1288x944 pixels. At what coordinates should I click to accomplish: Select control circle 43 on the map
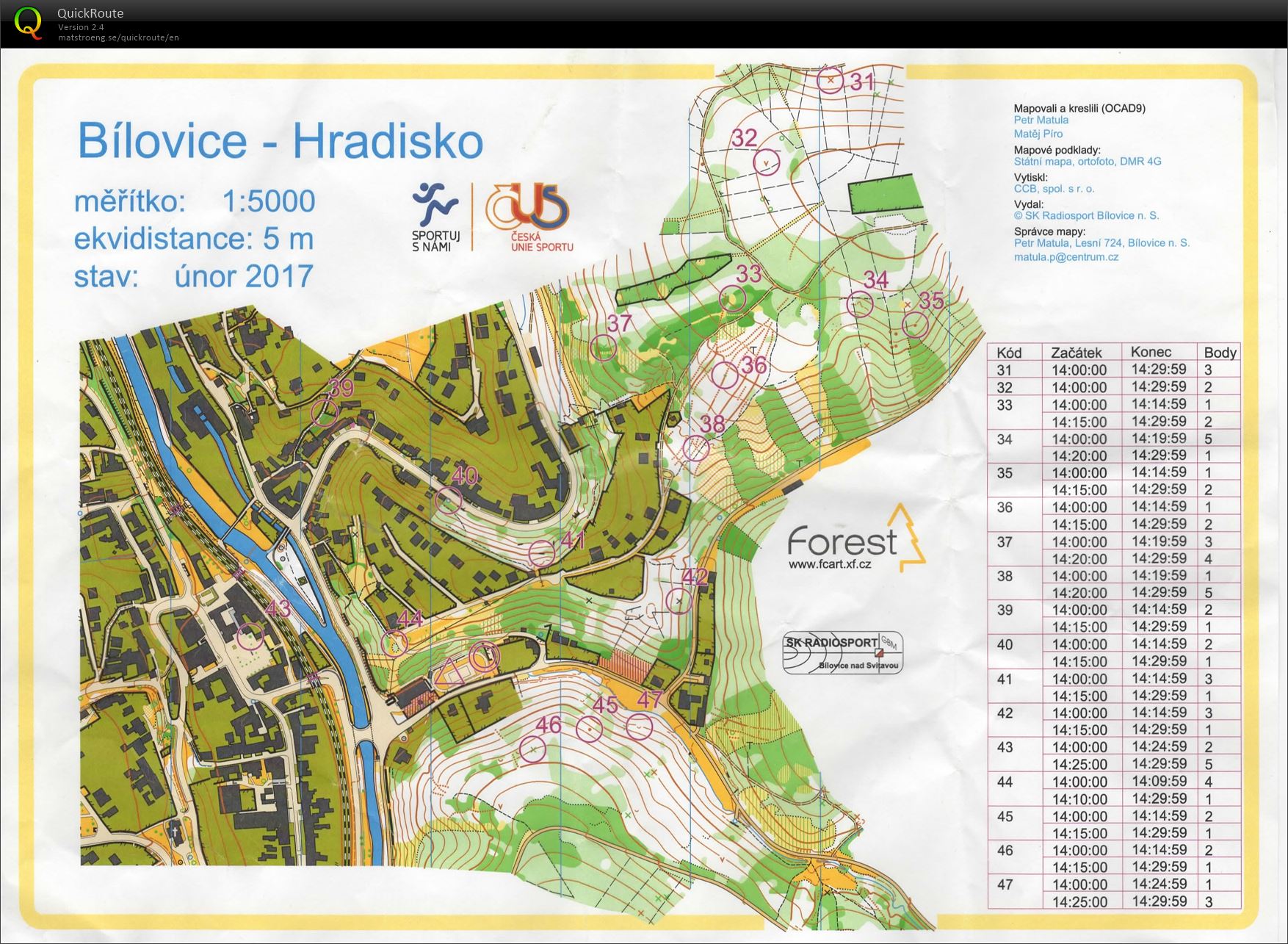coord(250,636)
